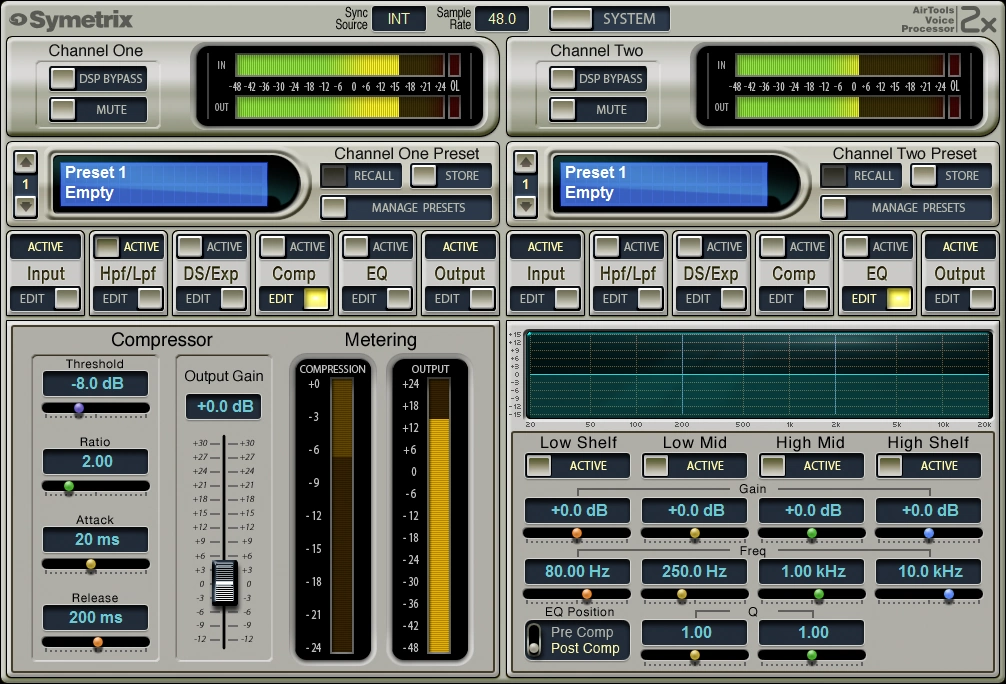Toggle DSP Bypass for Channel One

click(x=98, y=79)
